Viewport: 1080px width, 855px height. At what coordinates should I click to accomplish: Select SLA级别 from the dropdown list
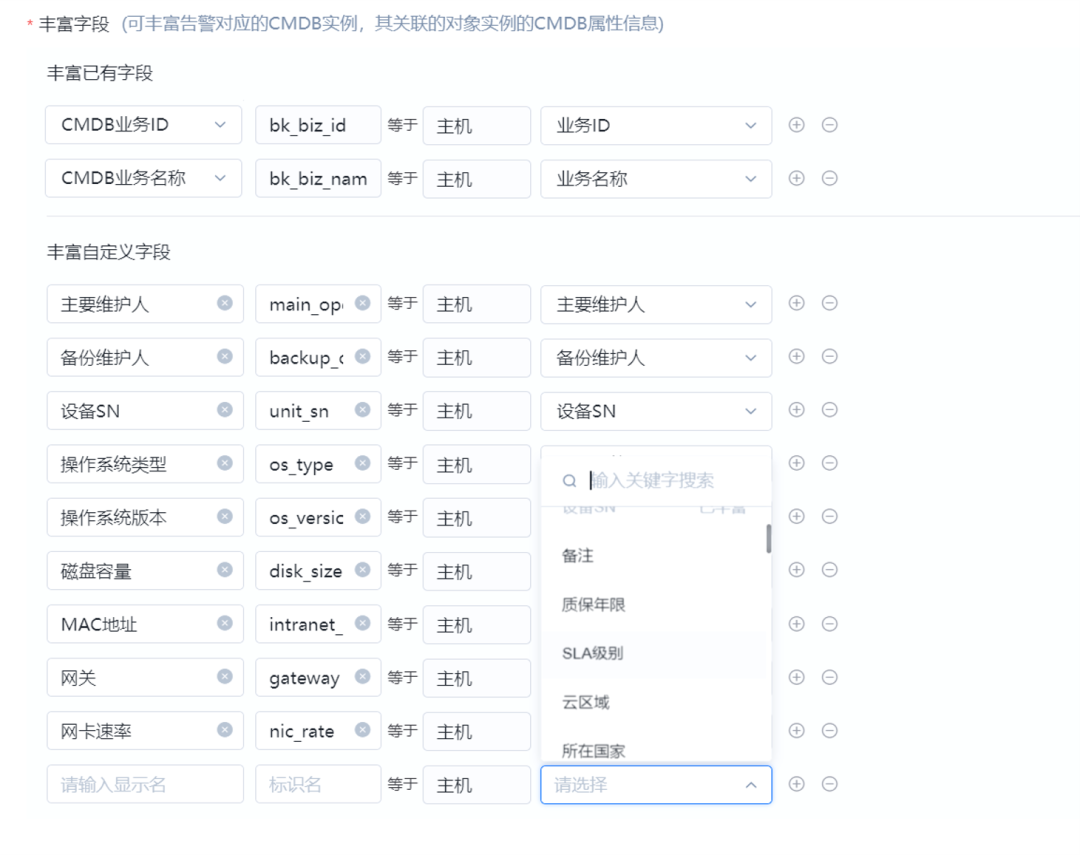[x=593, y=653]
